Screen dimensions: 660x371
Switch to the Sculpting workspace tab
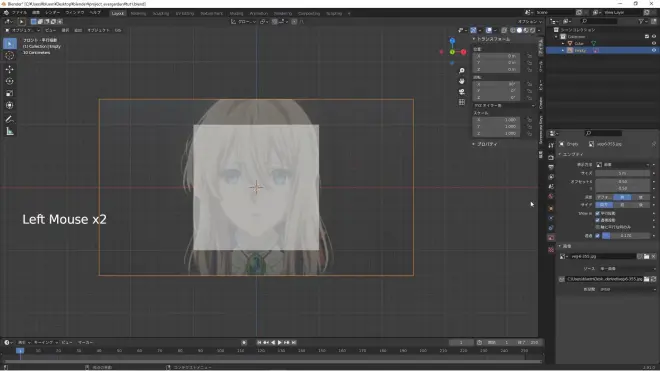[x=160, y=13]
